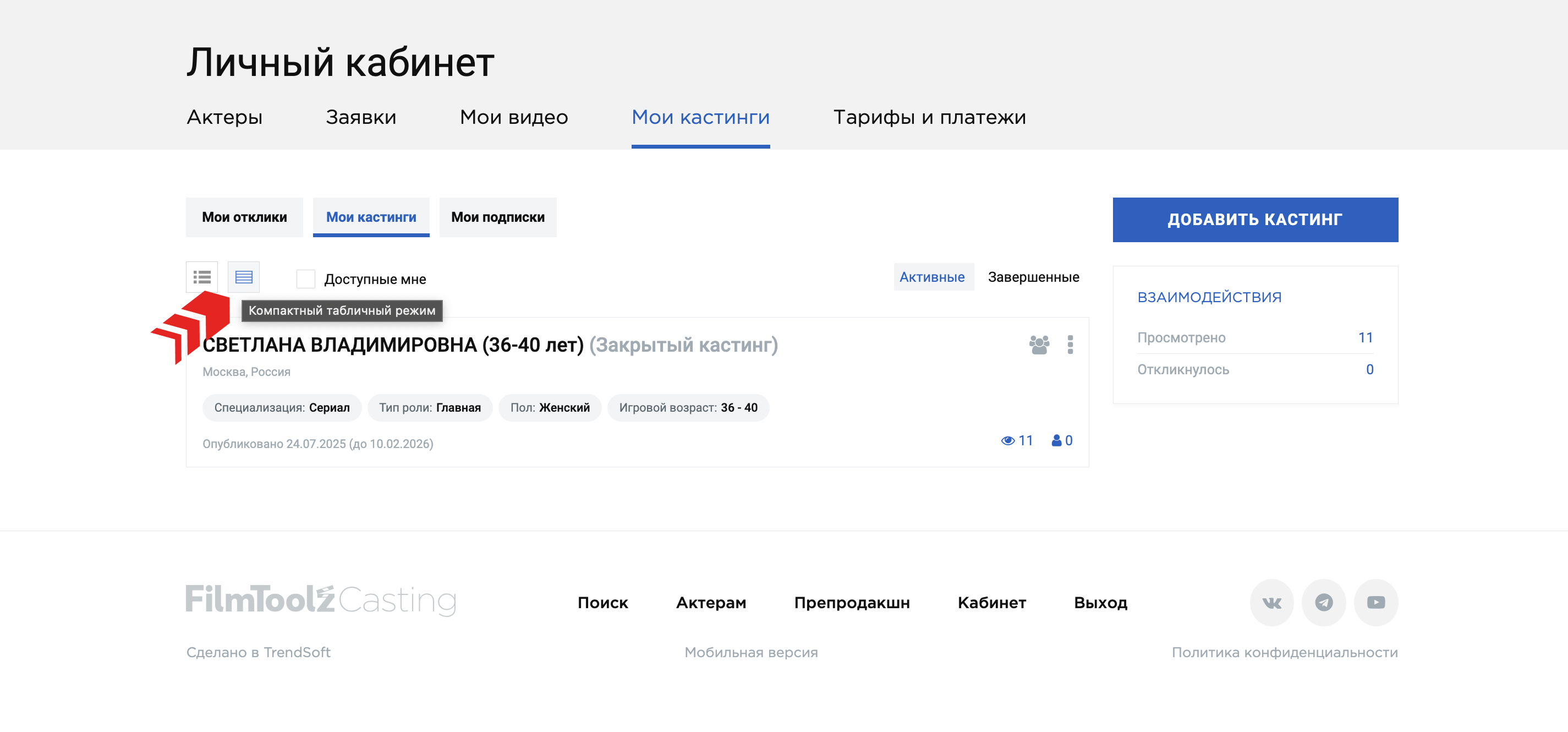This screenshot has height=732, width=1568.
Task: Click the eye views counter icon
Action: (x=1007, y=441)
